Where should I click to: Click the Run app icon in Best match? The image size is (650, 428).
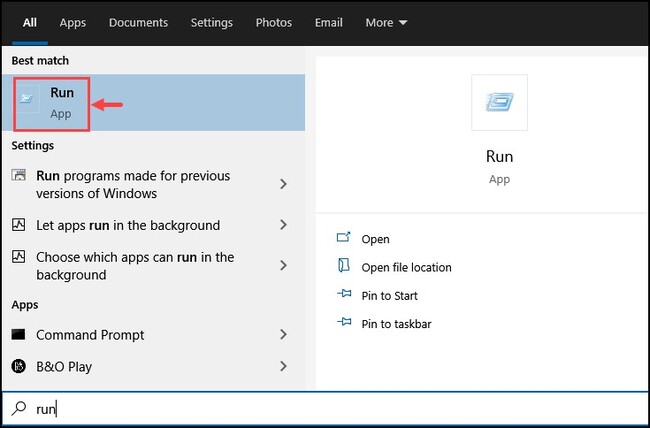pyautogui.click(x=27, y=98)
